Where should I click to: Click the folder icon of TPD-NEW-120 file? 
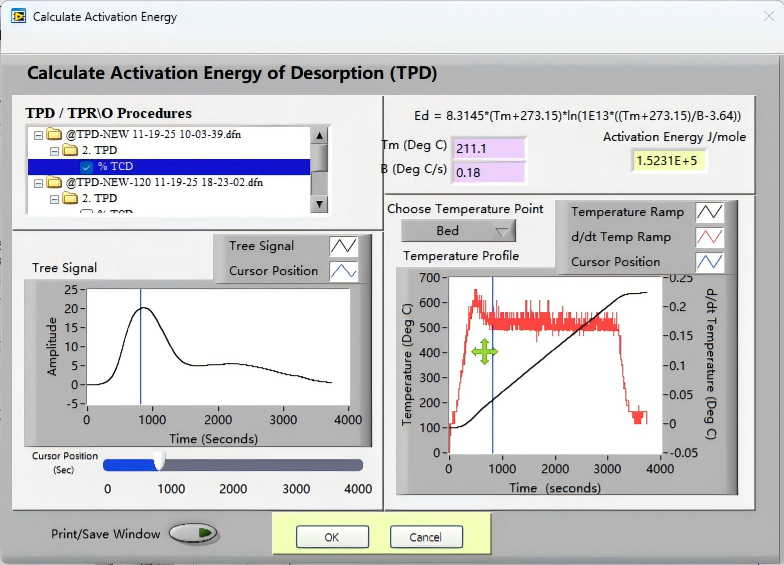coord(54,182)
